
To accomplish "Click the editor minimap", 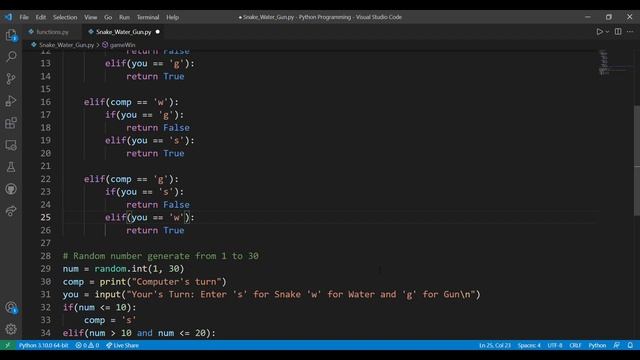I will (x=615, y=62).
